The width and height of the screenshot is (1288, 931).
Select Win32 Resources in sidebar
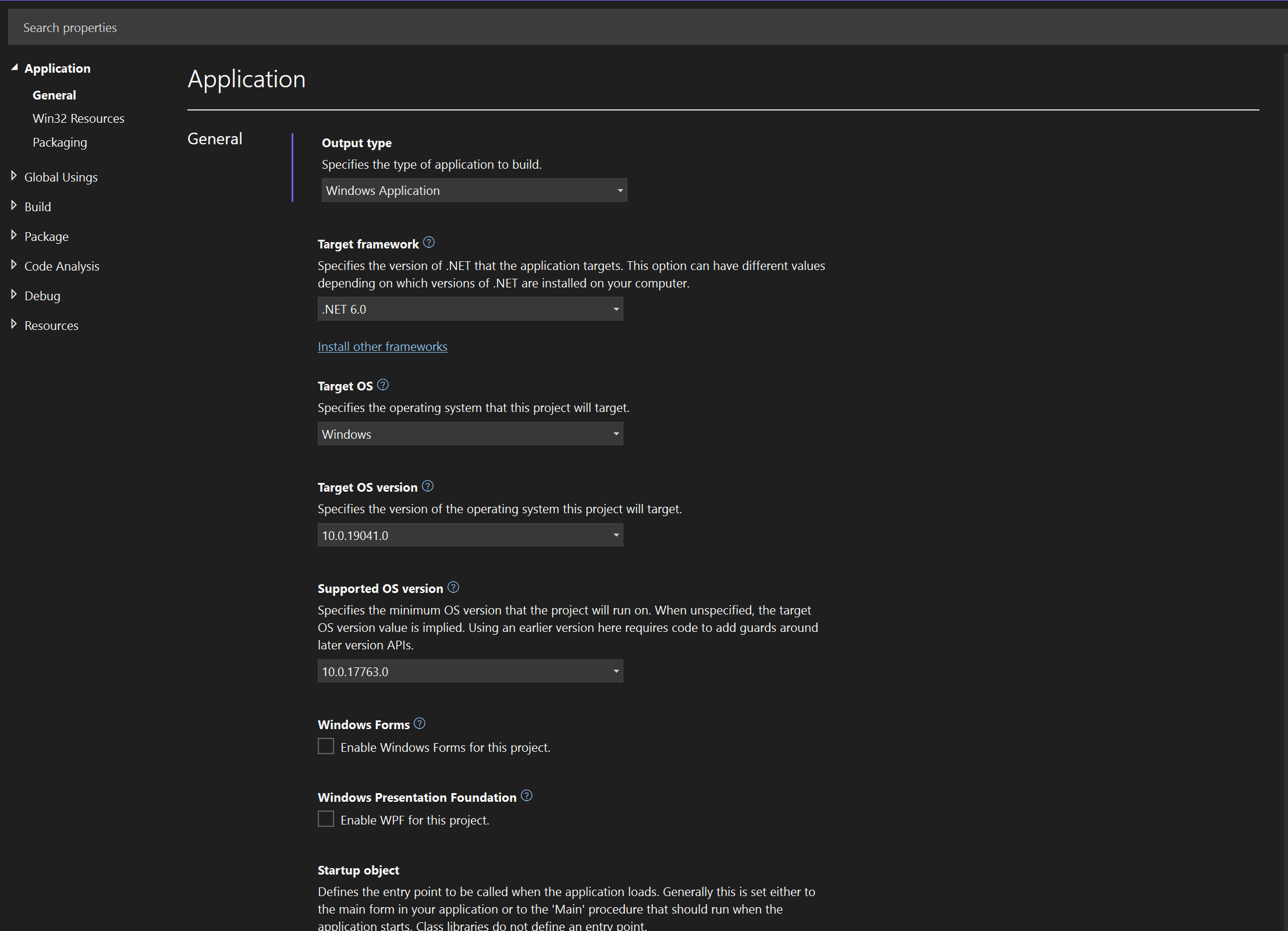tap(79, 119)
